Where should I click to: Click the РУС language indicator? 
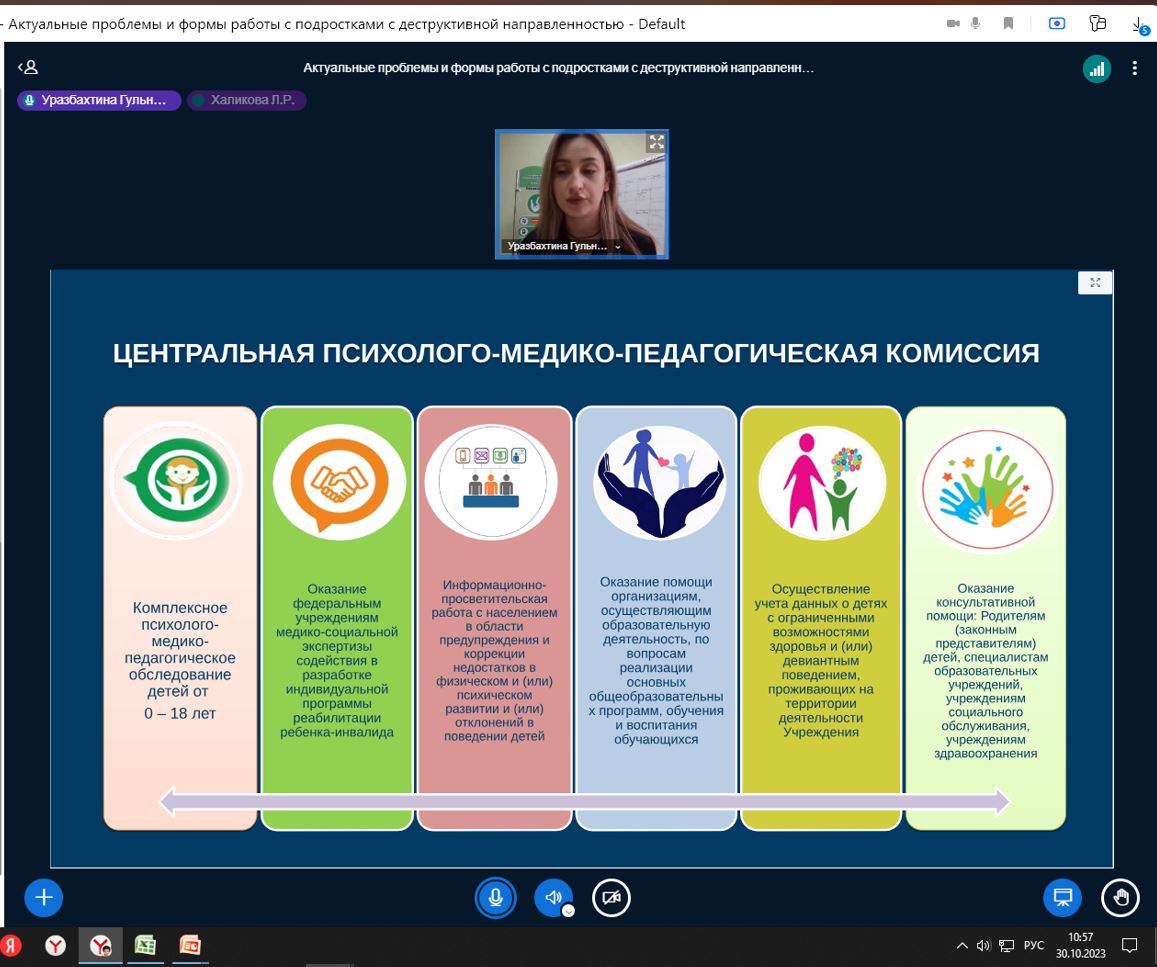[x=1034, y=945]
